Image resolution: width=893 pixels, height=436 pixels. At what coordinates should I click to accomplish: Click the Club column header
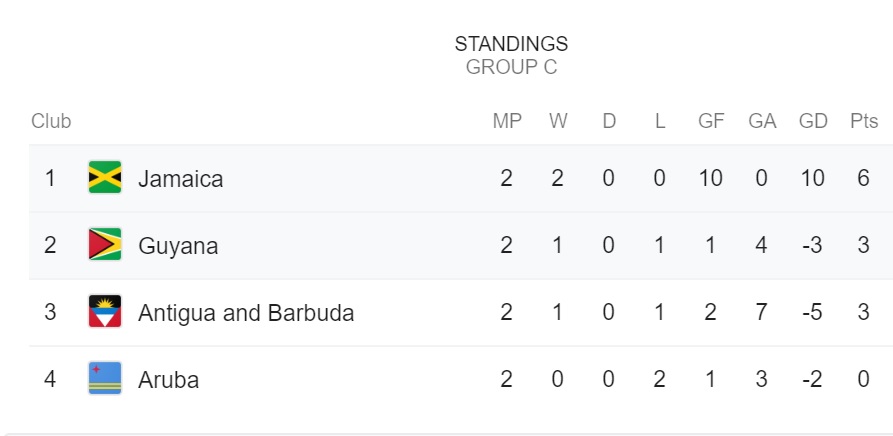click(51, 121)
